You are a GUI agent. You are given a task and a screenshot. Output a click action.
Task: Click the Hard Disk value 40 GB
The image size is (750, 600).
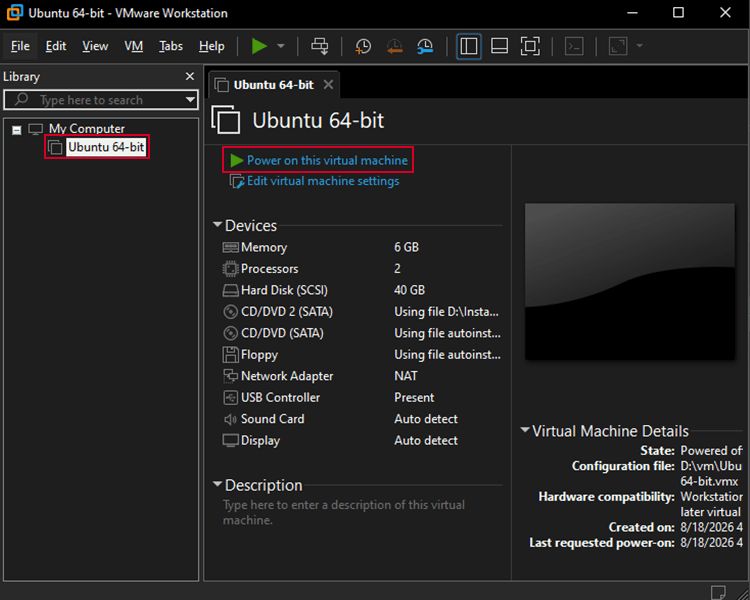tap(409, 290)
